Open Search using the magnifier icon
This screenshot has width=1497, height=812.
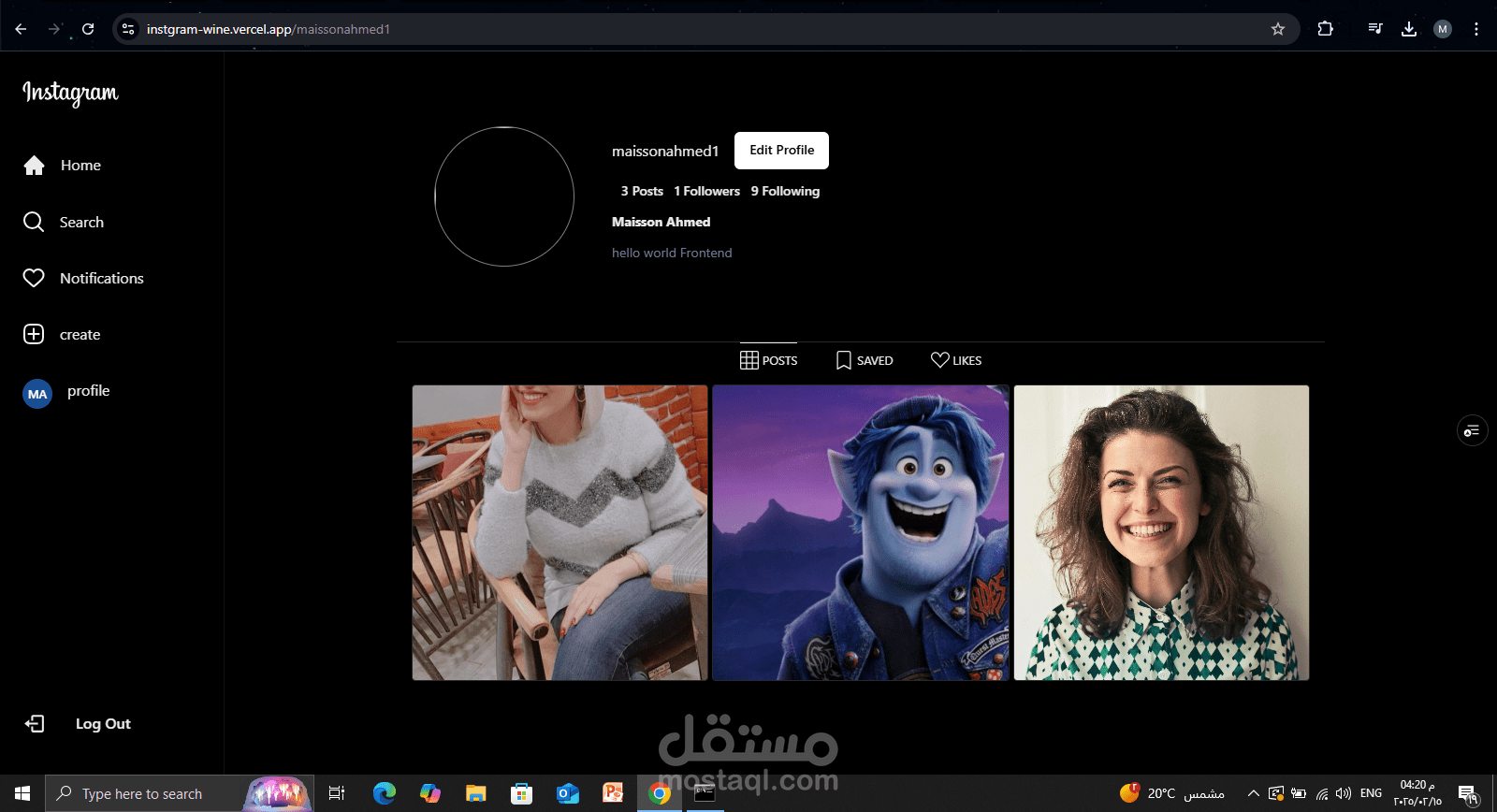point(34,222)
